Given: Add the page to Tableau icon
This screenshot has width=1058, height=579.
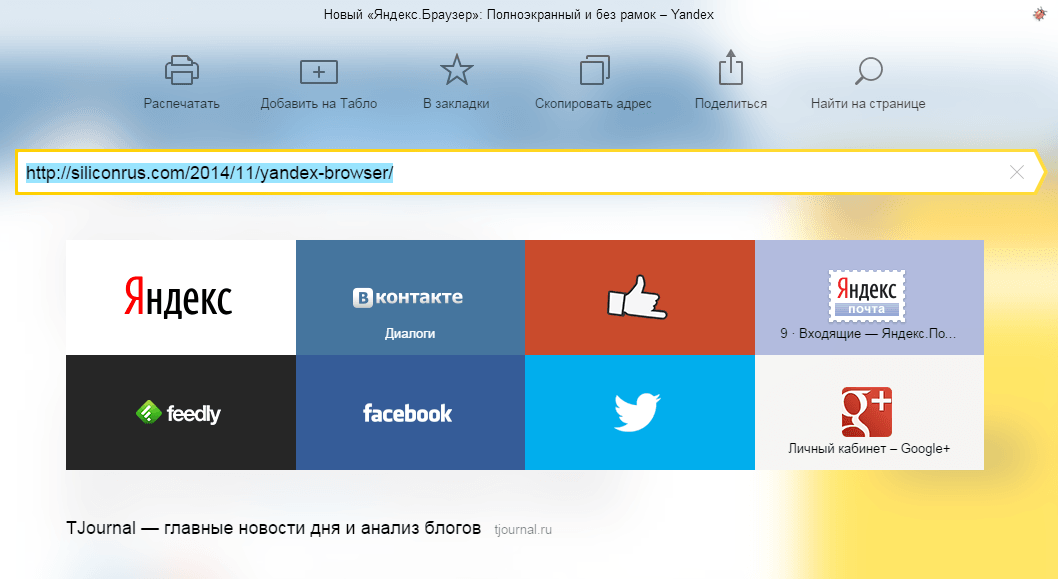Looking at the screenshot, I should coord(318,72).
